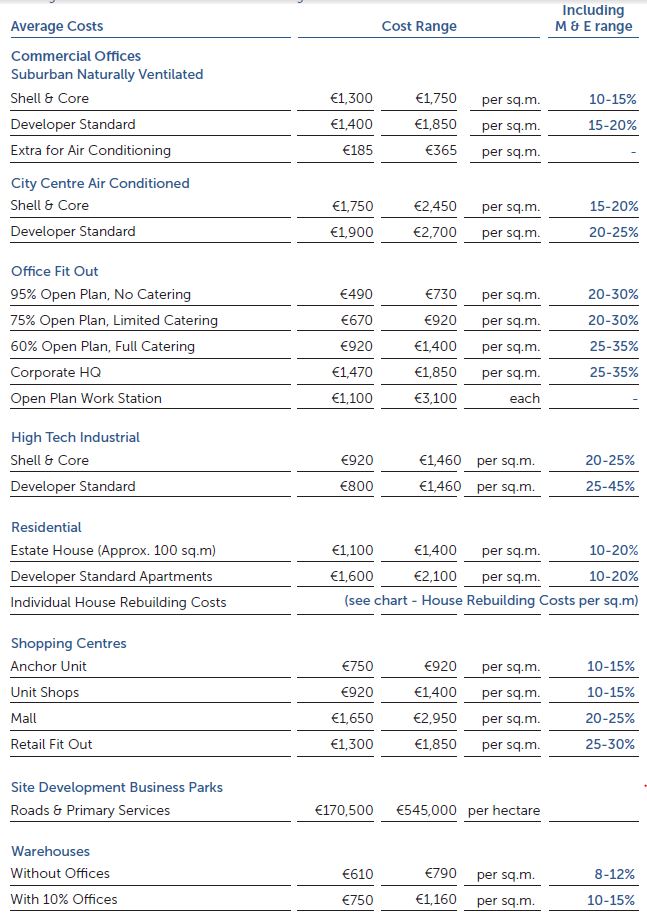Click the "8-12%" M&E range value

[614, 874]
